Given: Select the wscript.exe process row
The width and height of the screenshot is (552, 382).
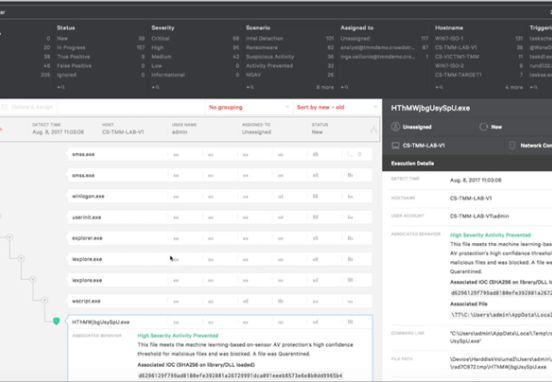Looking at the screenshot, I should pyautogui.click(x=220, y=301).
